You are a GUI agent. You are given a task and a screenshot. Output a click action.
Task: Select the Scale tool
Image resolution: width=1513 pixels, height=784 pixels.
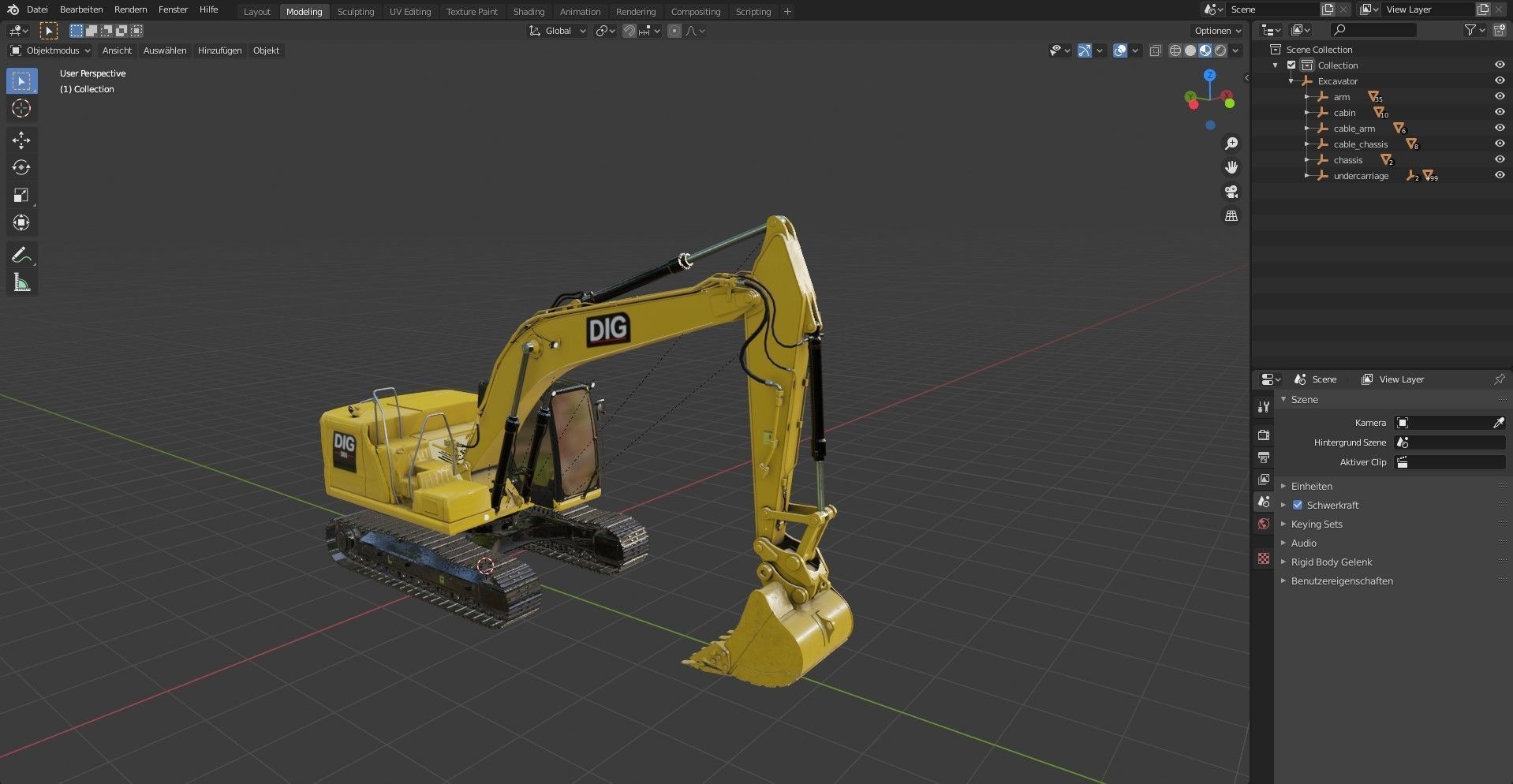[21, 196]
